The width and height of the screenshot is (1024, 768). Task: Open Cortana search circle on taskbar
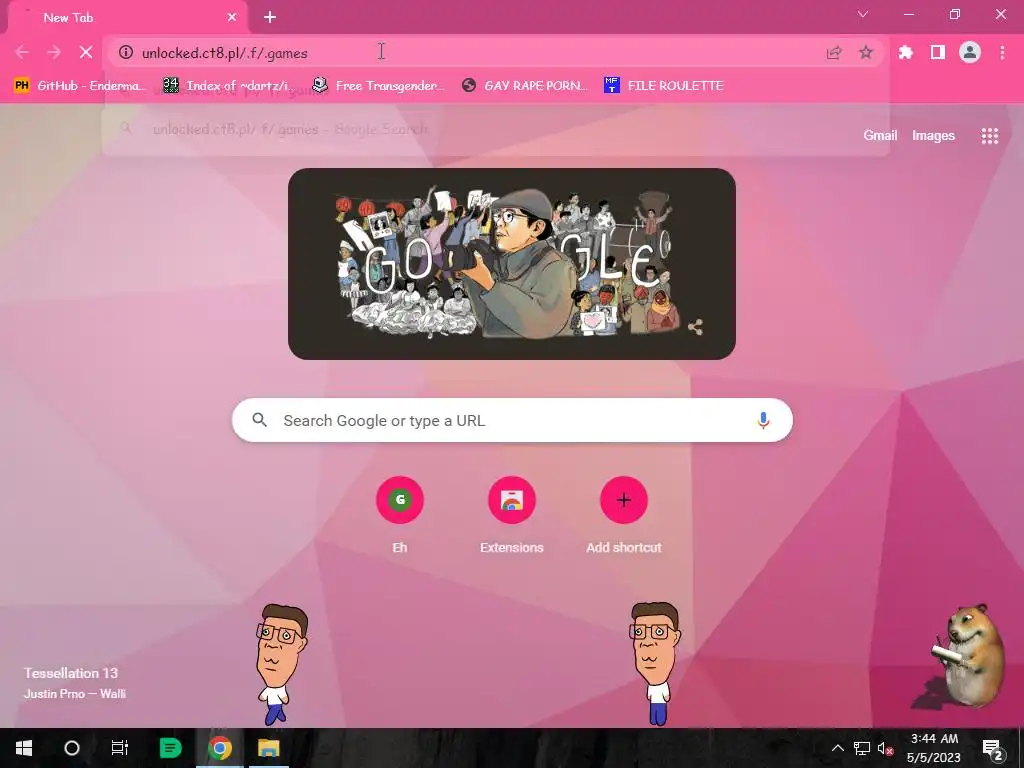pyautogui.click(x=71, y=748)
